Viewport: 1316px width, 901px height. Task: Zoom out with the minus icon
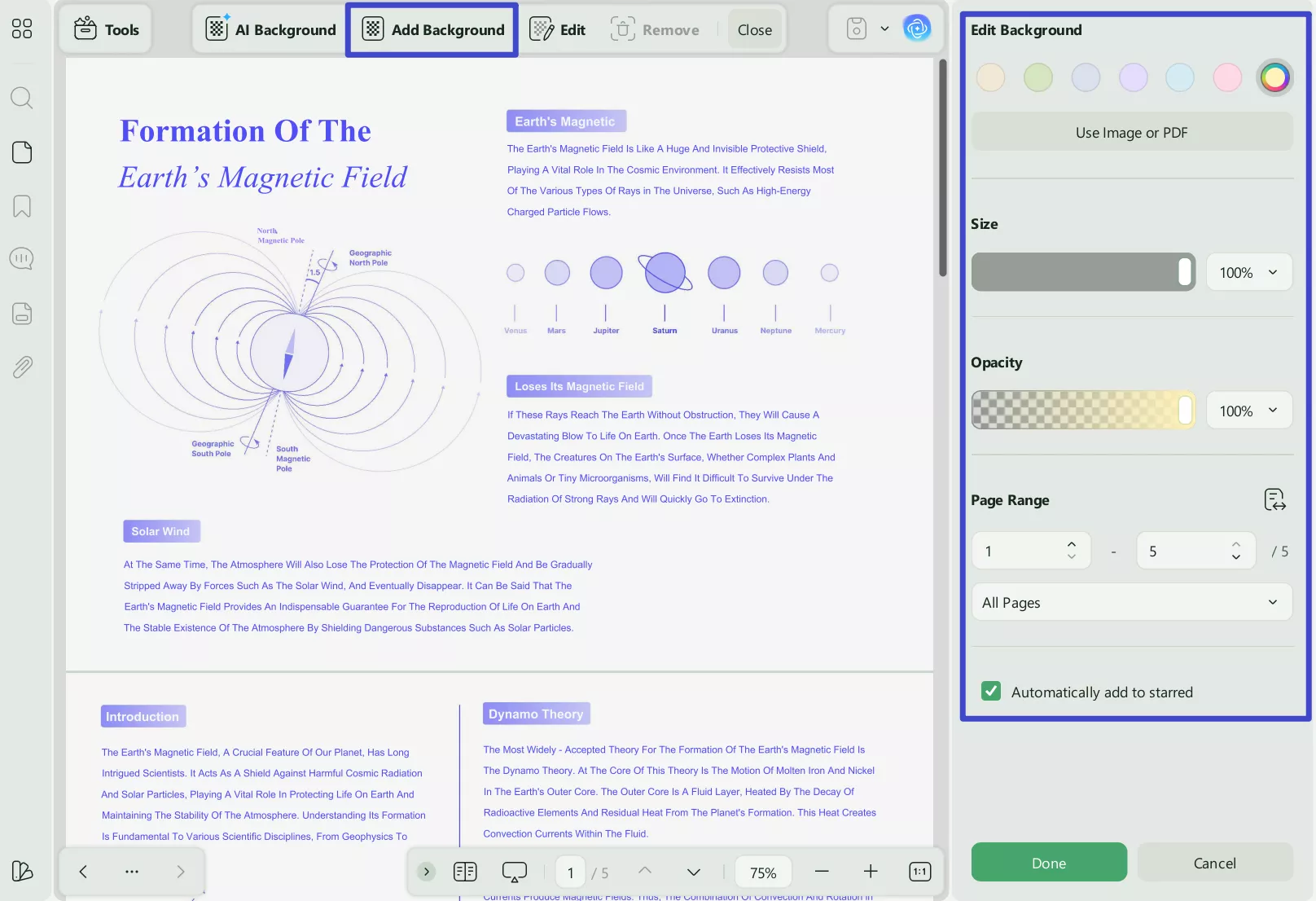(x=822, y=871)
